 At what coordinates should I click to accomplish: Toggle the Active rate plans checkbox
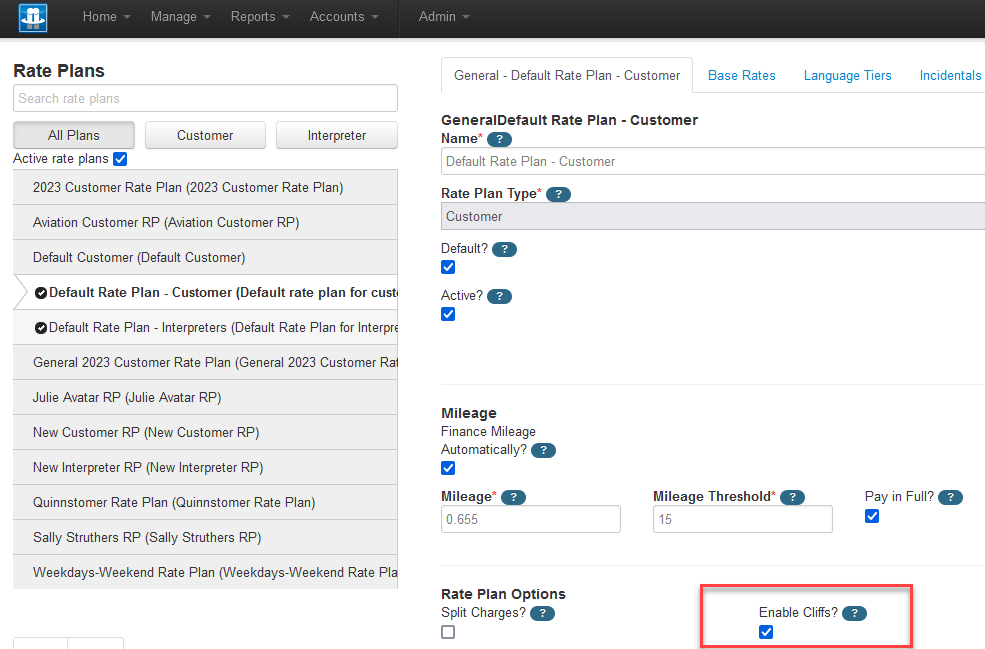(x=120, y=159)
